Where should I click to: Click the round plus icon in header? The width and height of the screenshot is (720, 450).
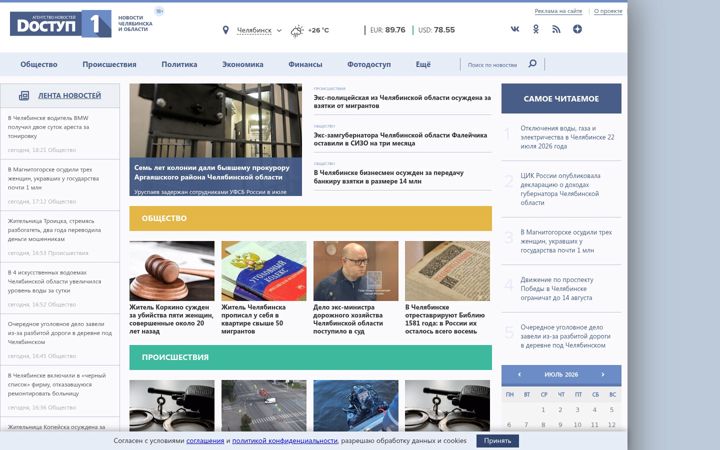(x=577, y=29)
